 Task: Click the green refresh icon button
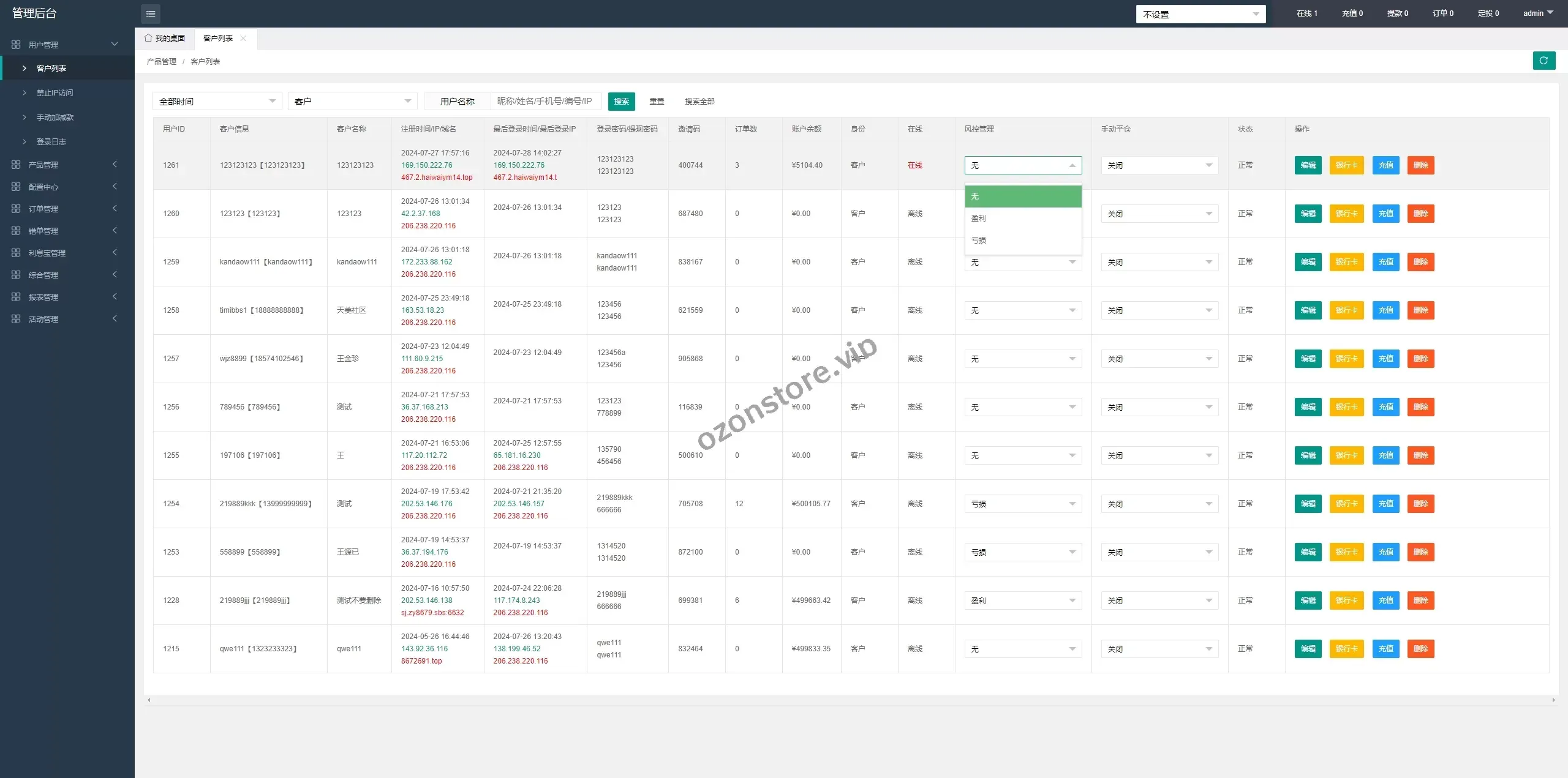(x=1543, y=61)
